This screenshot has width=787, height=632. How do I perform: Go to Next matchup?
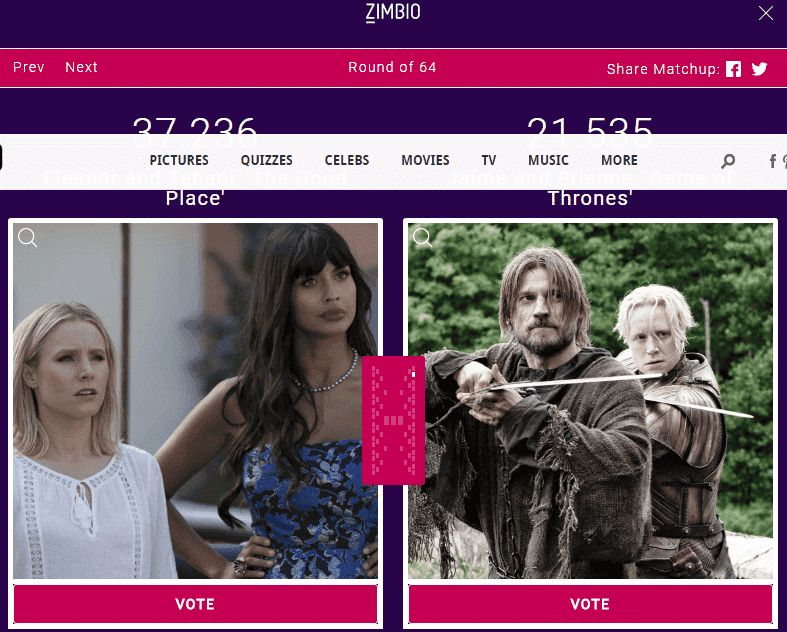[x=81, y=67]
